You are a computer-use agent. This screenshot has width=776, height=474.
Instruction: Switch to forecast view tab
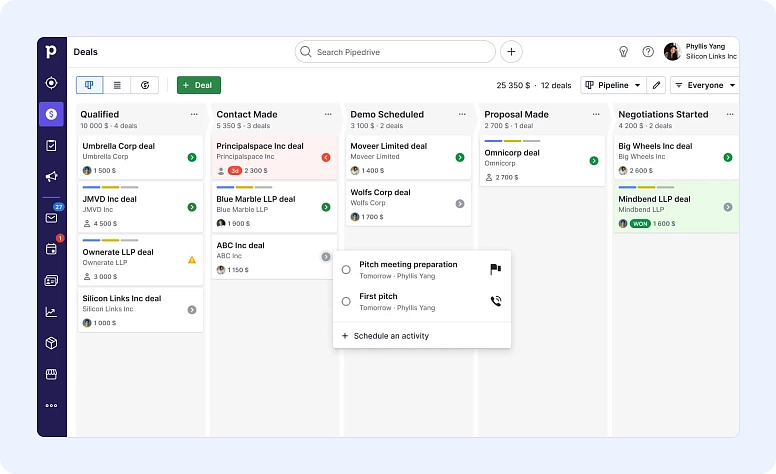point(145,86)
